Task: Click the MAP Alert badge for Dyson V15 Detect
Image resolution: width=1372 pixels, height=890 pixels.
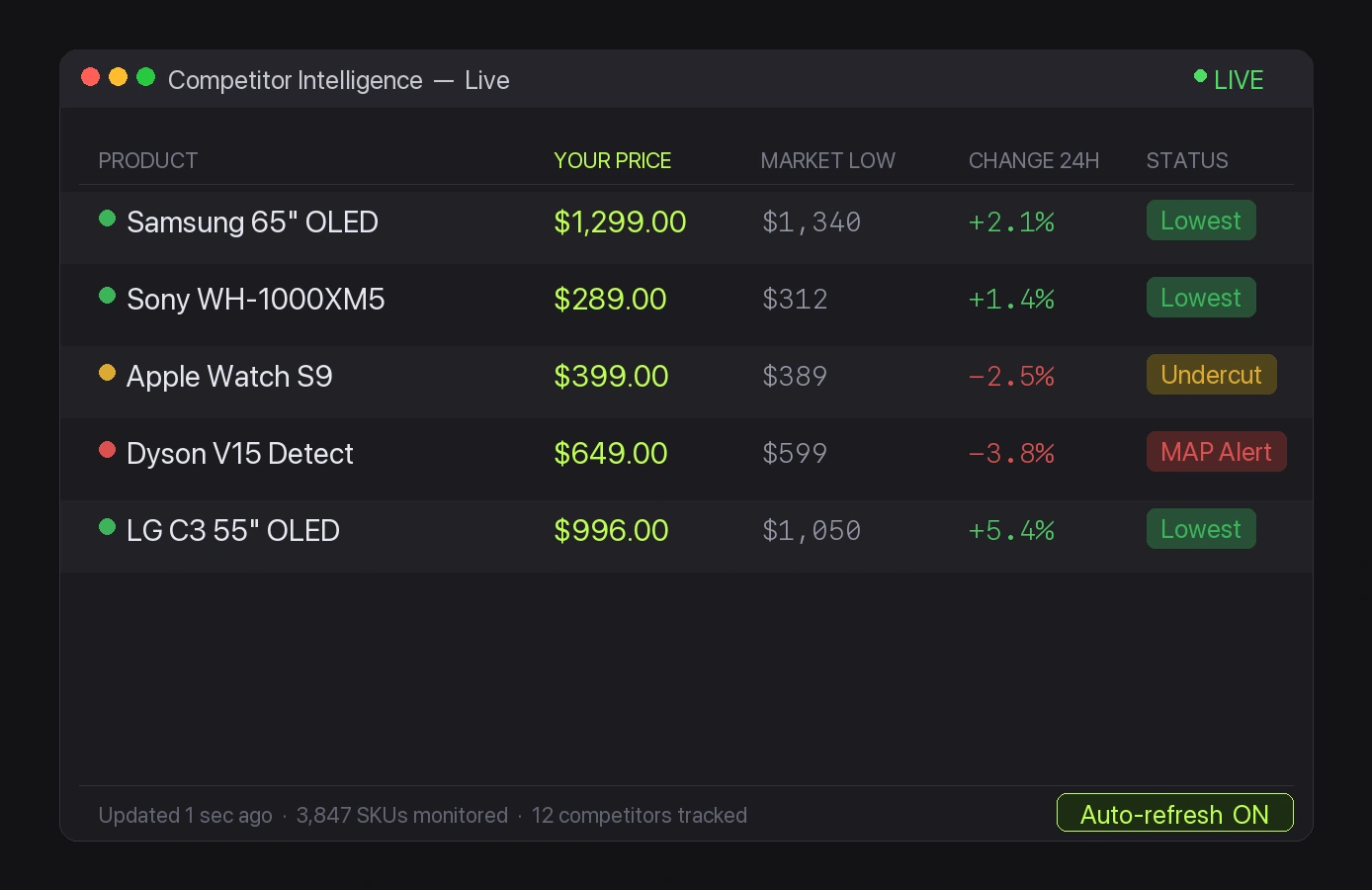Action: [x=1217, y=452]
